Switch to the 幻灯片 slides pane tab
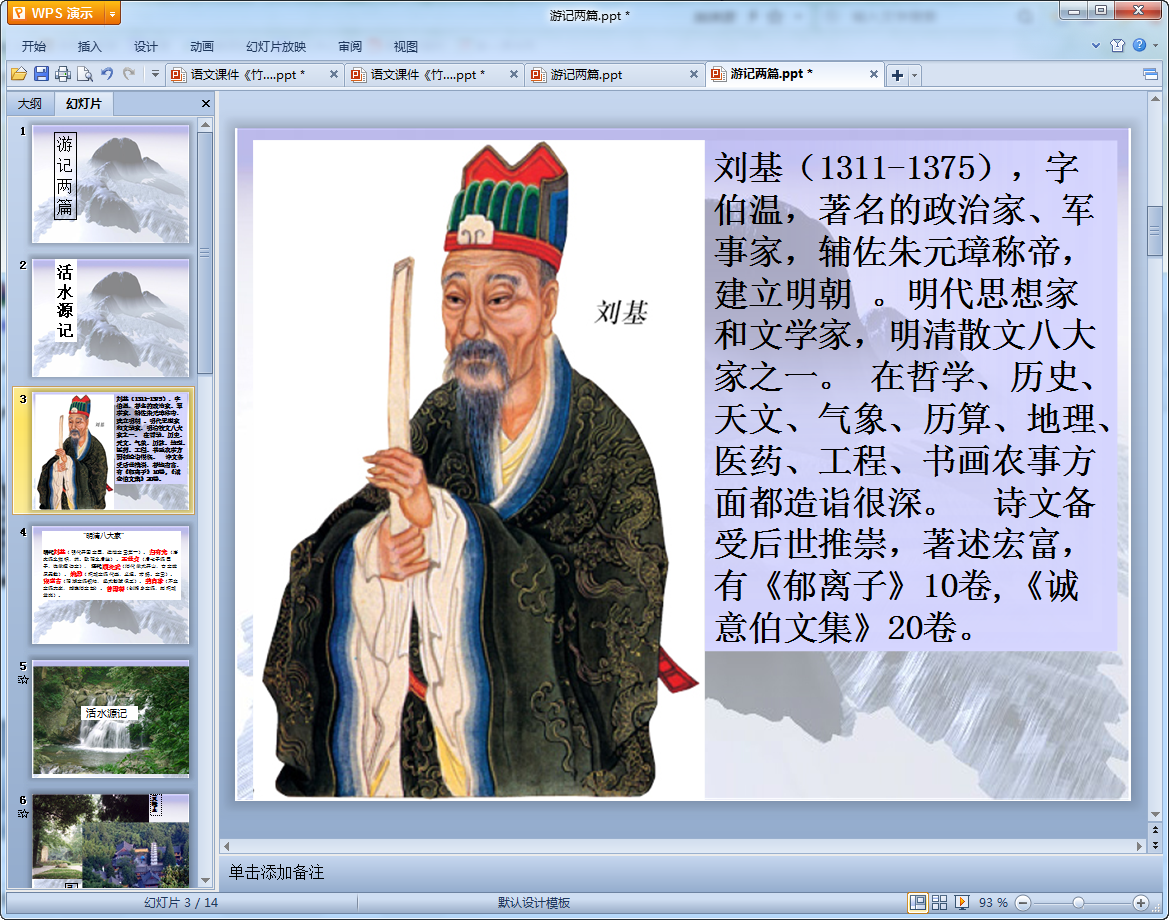This screenshot has width=1169, height=920. [x=84, y=104]
